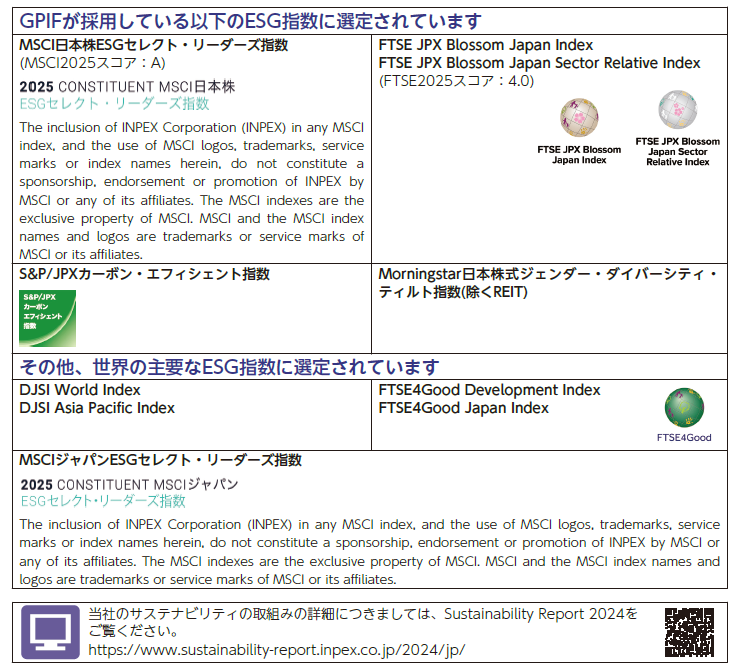Select the その他、世界の主要なESG指数 section header
The width and height of the screenshot is (740, 672).
(x=229, y=367)
